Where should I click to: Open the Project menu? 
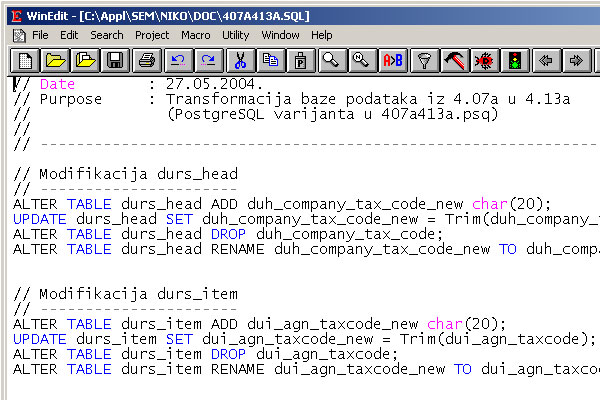click(x=152, y=35)
